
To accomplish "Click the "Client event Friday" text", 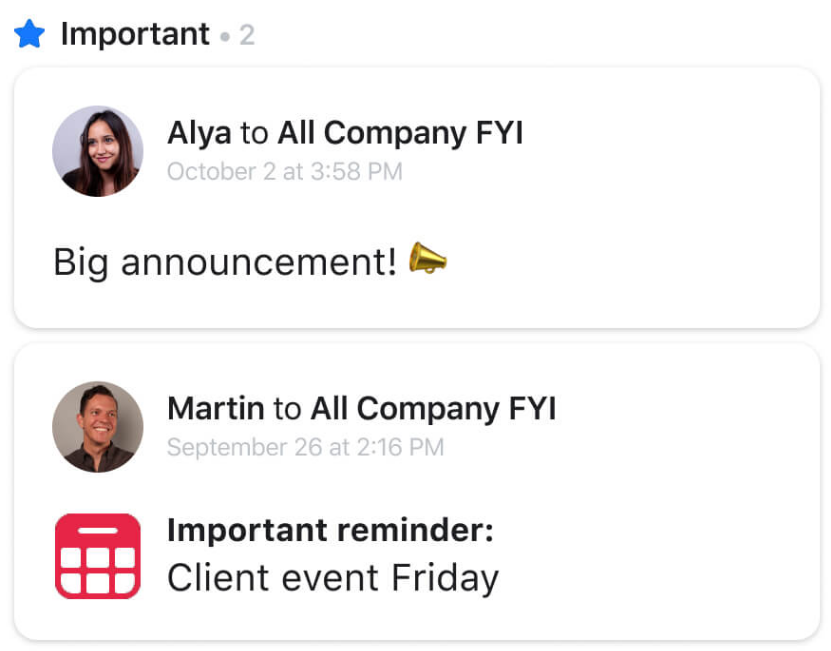I will click(x=332, y=578).
